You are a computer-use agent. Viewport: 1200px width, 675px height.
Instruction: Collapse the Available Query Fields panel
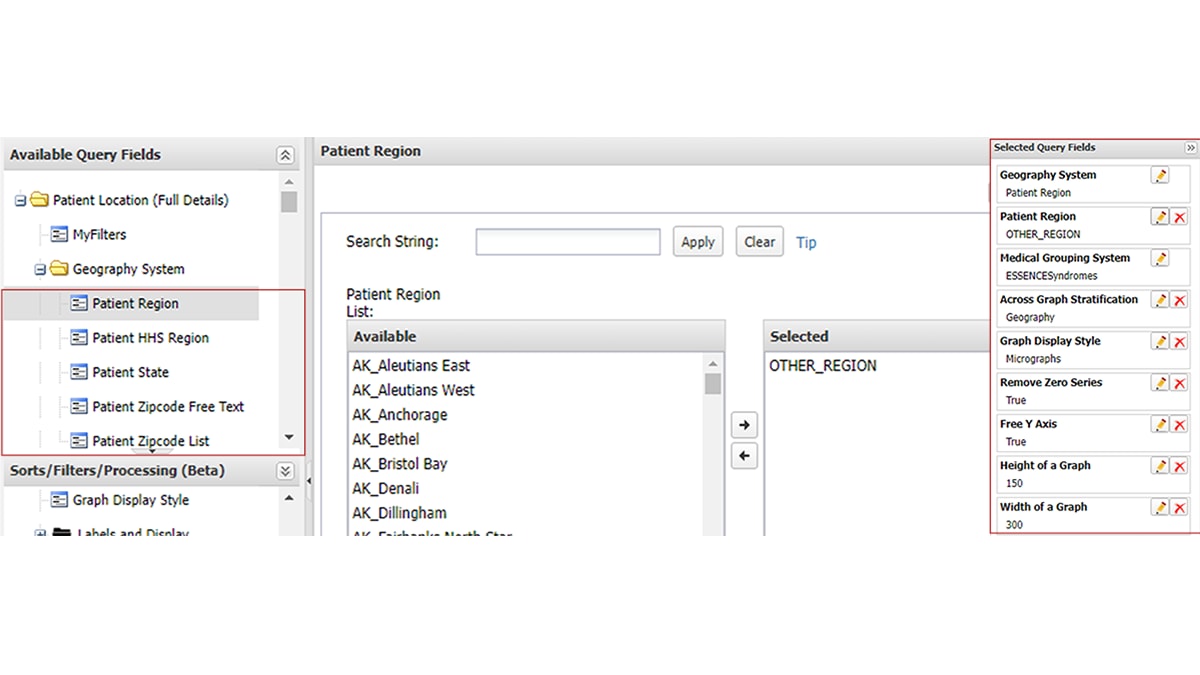pyautogui.click(x=285, y=155)
